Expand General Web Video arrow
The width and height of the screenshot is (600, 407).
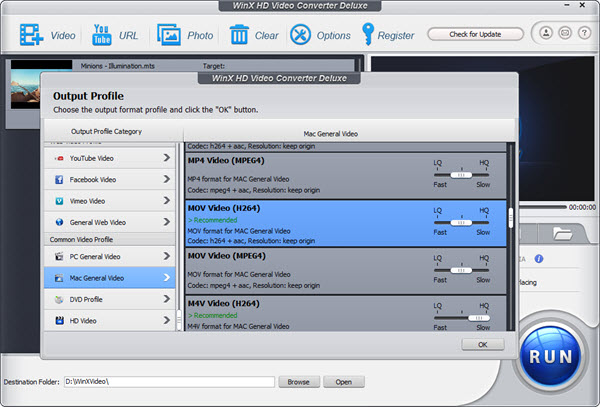click(x=166, y=222)
